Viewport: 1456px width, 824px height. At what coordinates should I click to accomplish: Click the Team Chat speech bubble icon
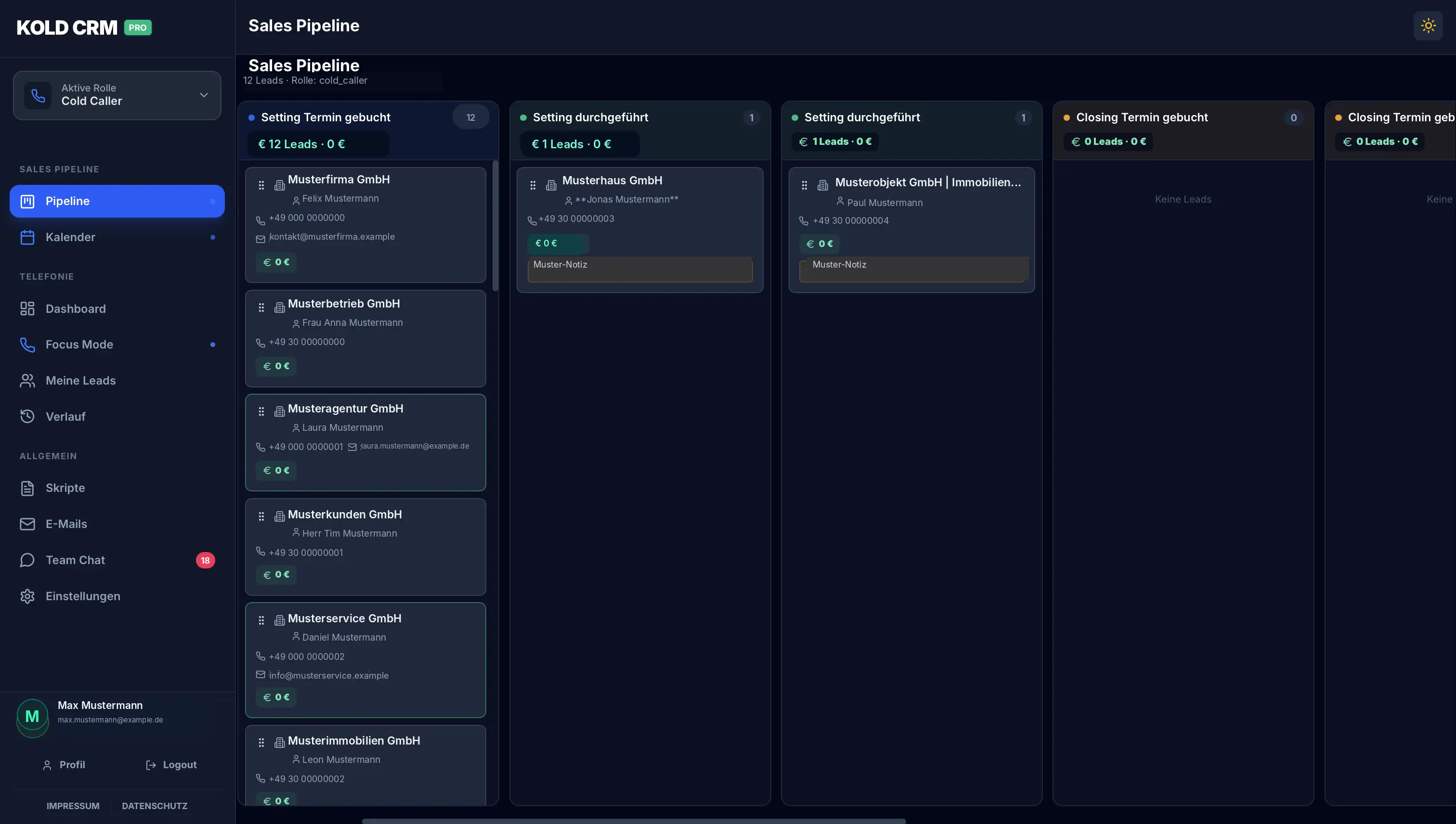[x=27, y=560]
